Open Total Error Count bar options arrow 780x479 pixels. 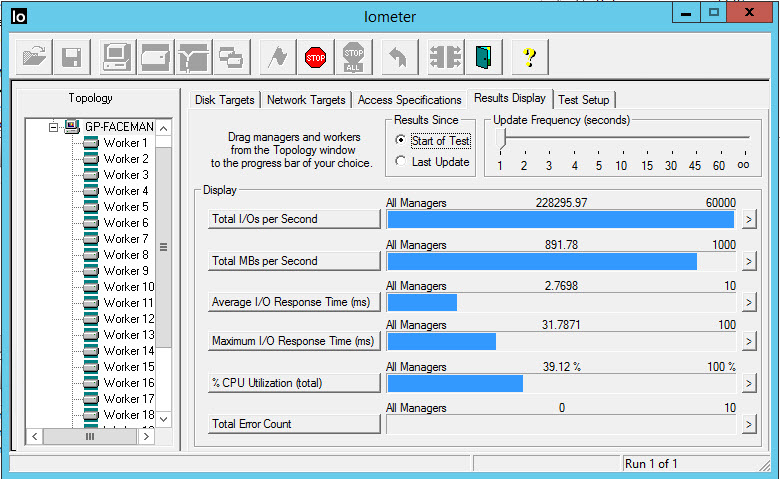pos(749,424)
